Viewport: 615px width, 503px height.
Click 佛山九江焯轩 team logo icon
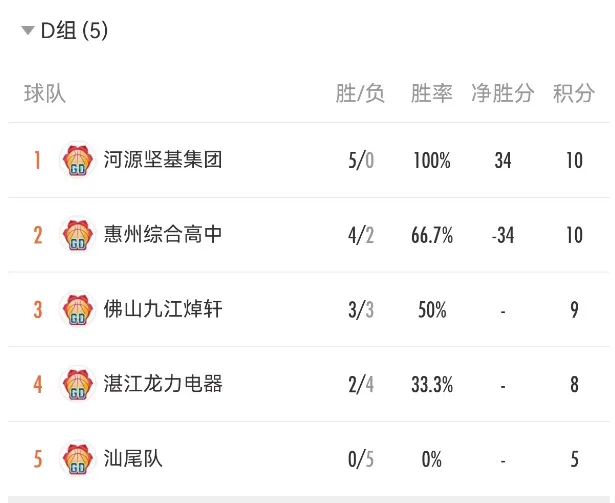pos(78,309)
